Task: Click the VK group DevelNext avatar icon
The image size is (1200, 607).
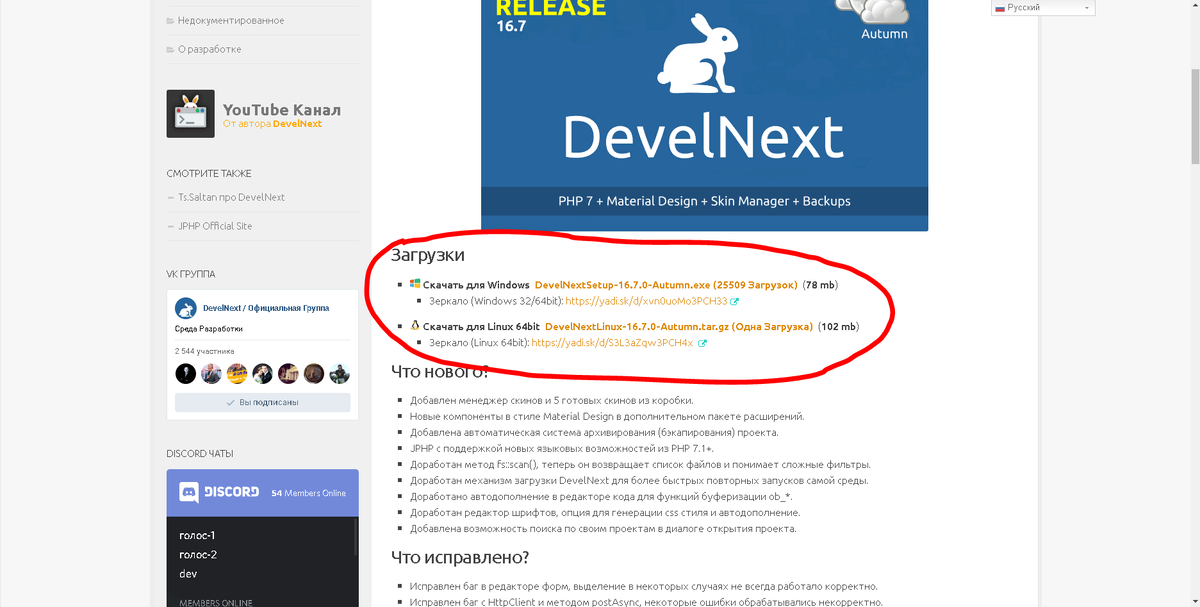Action: (185, 309)
